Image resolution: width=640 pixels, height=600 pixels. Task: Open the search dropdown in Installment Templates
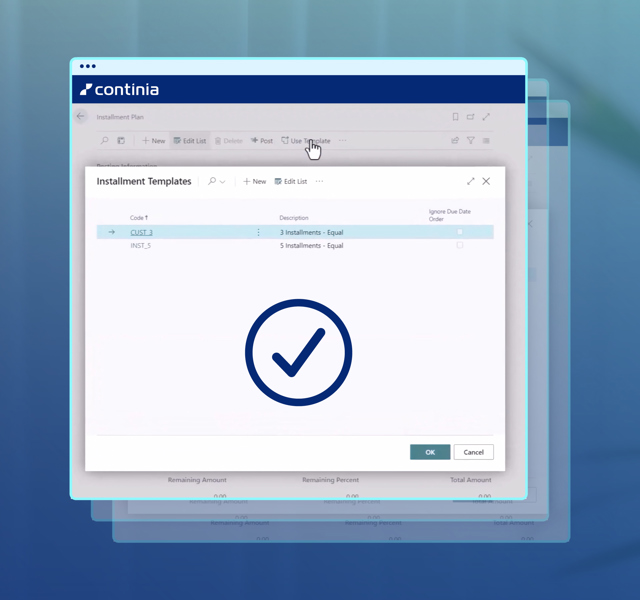tap(216, 182)
